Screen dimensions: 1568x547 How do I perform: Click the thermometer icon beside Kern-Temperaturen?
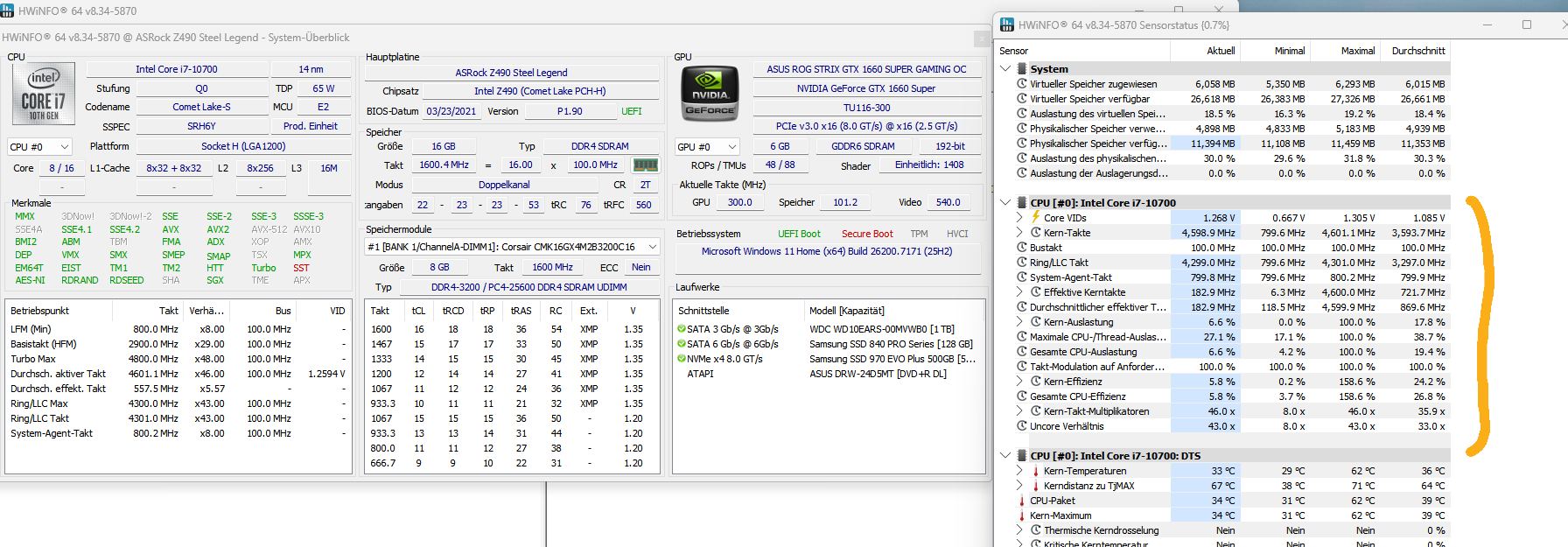pos(1036,471)
